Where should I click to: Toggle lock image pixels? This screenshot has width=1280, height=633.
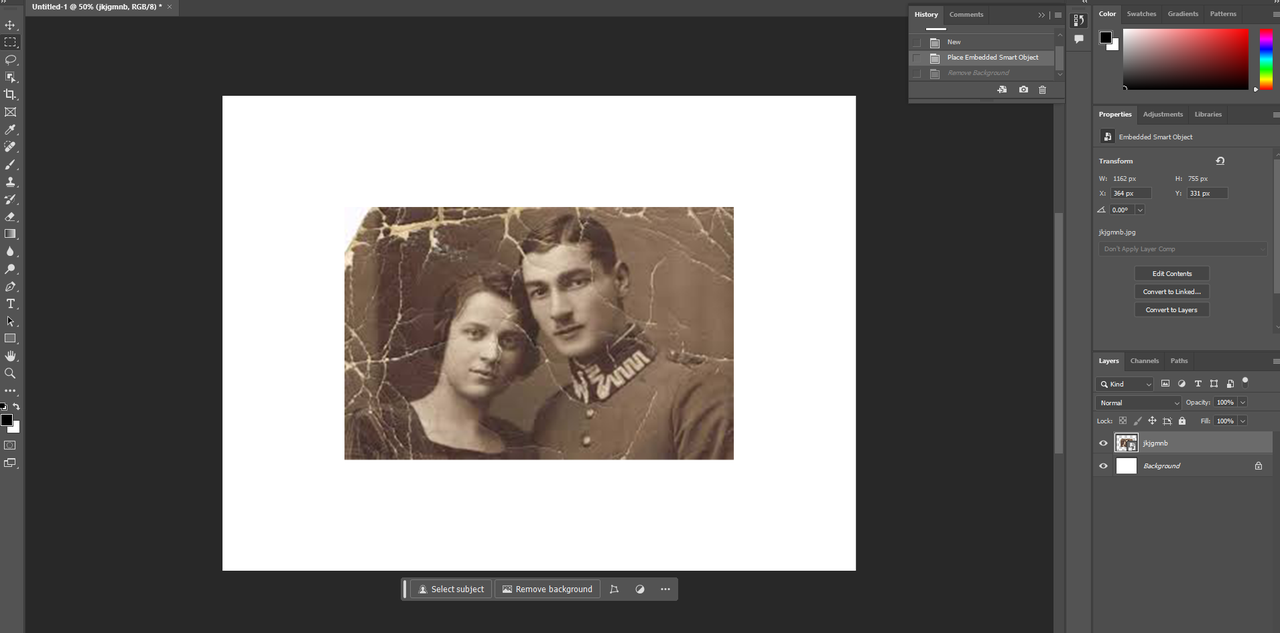tap(1138, 421)
